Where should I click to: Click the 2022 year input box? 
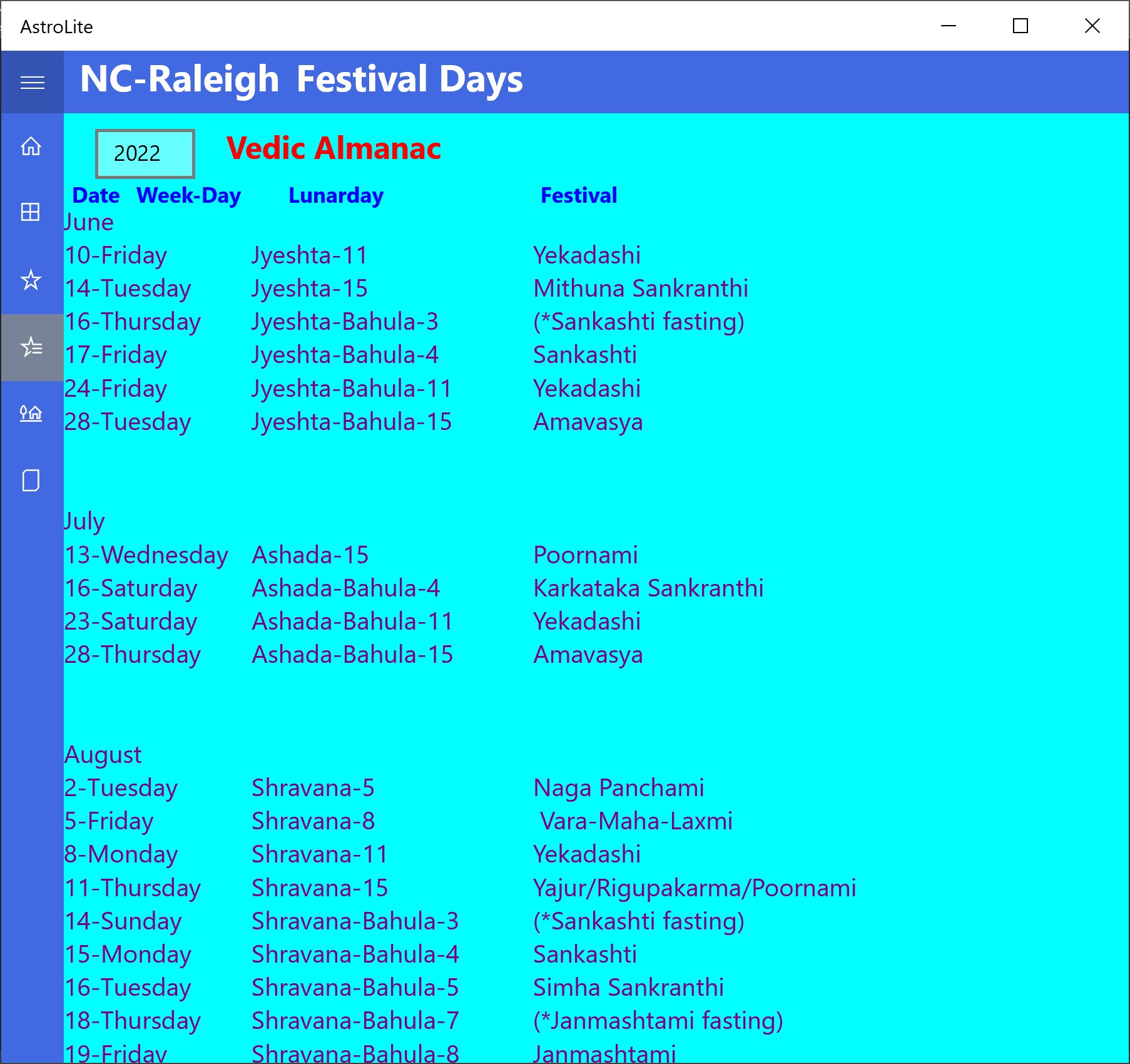click(x=145, y=153)
